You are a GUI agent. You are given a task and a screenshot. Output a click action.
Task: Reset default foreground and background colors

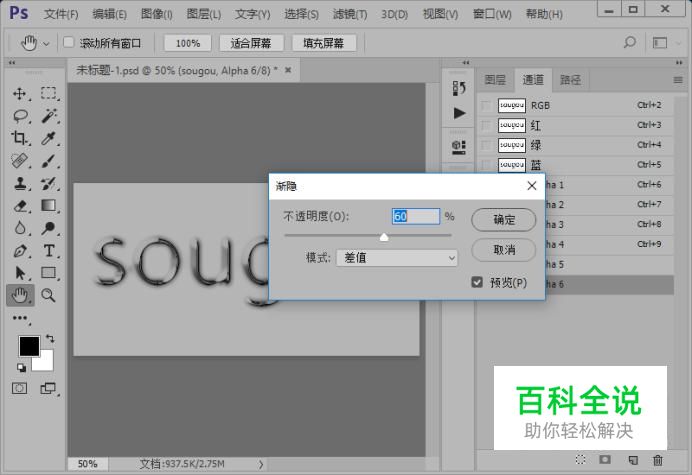pyautogui.click(x=21, y=367)
